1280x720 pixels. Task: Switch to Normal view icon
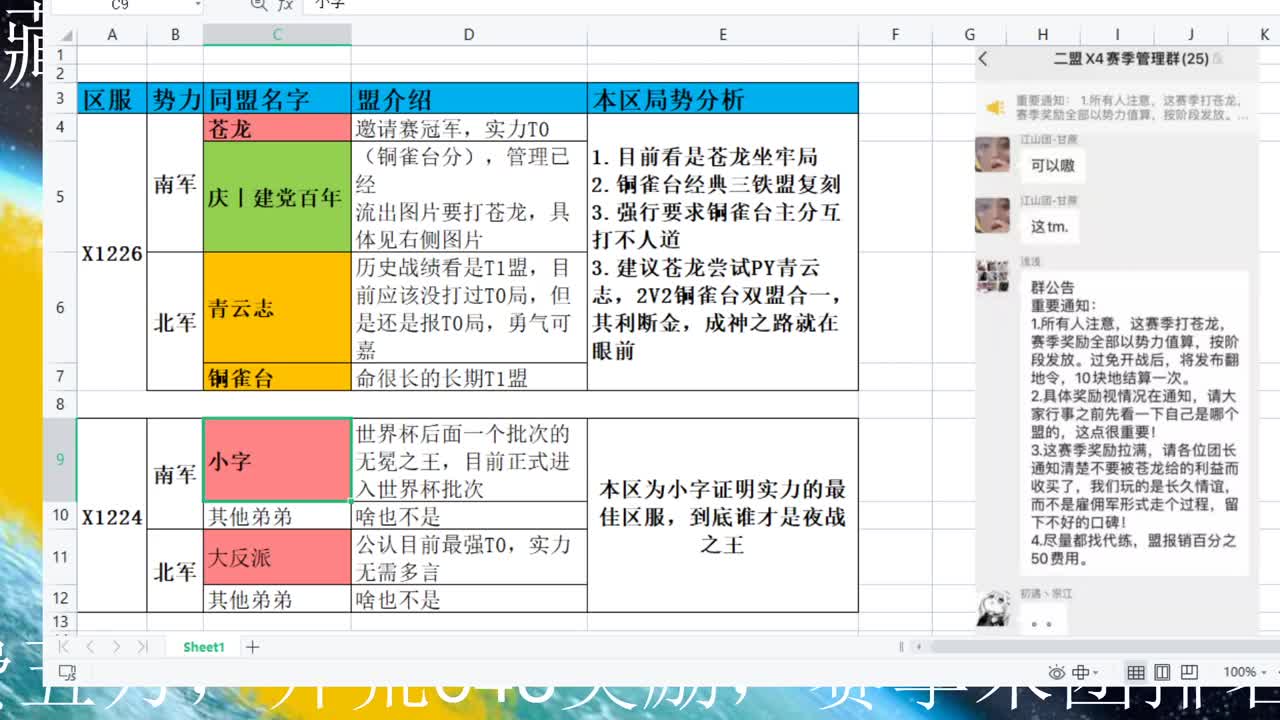click(1136, 672)
